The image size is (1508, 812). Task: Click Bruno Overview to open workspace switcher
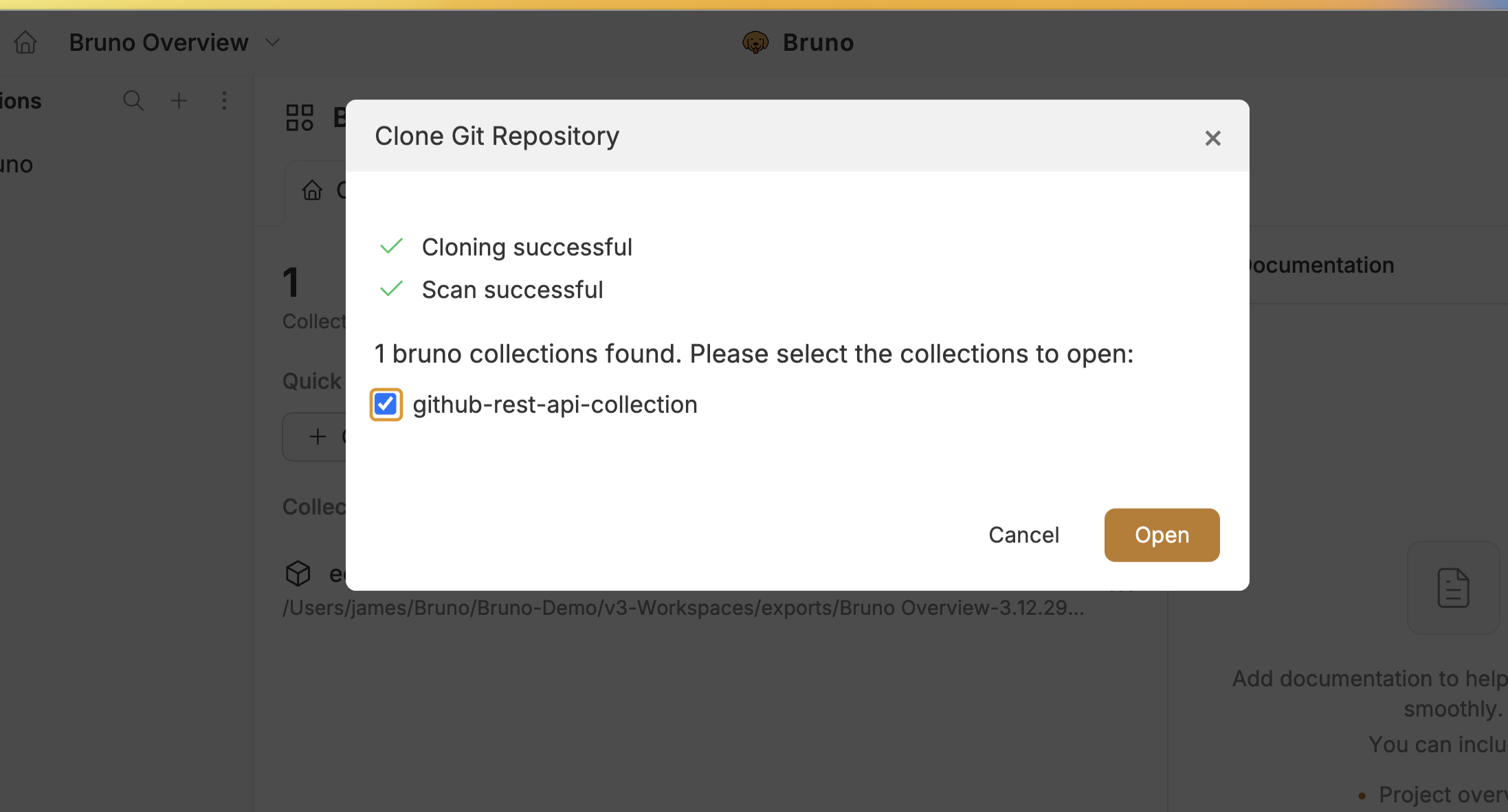click(x=158, y=42)
